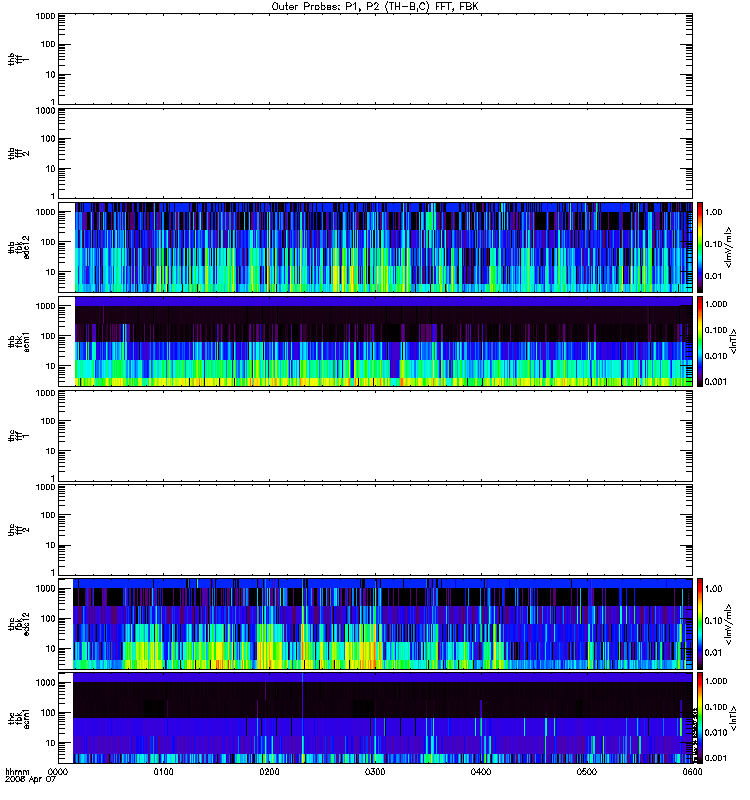Click the <|nT|> unit label beside thb scm1 color bar
Image resolution: width=750 pixels, height=800 pixels.
pyautogui.click(x=734, y=341)
